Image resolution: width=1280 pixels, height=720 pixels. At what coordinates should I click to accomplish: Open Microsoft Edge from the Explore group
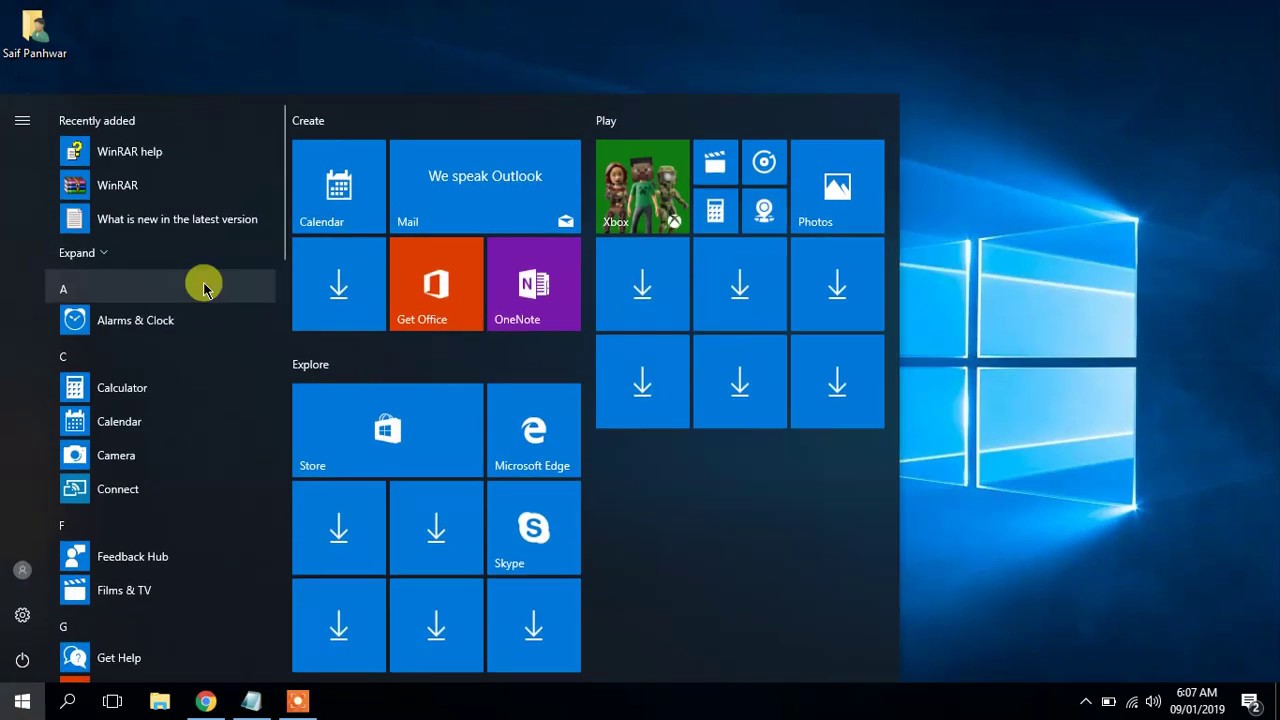pyautogui.click(x=533, y=430)
